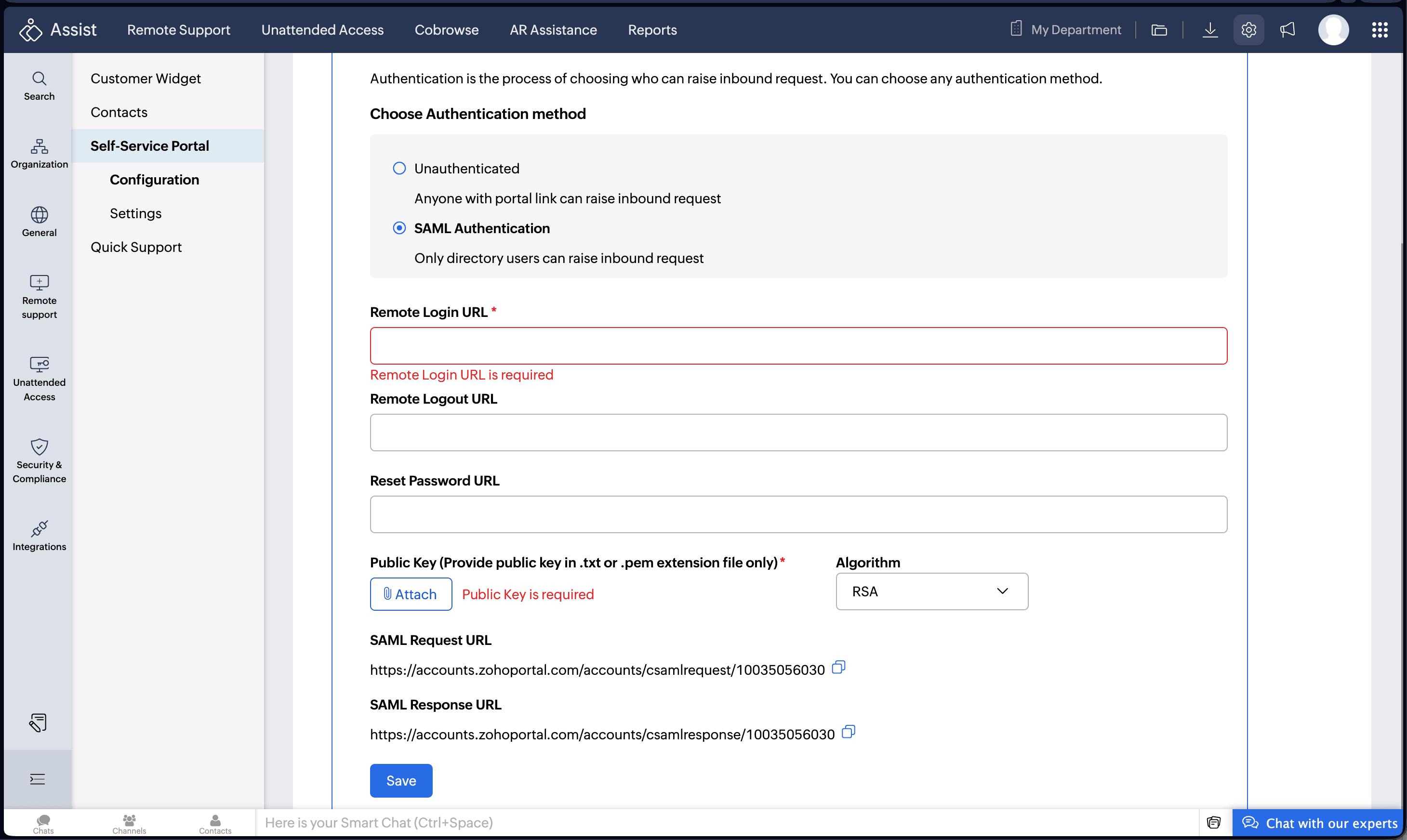The height and width of the screenshot is (840, 1407).
Task: Expand the Algorithm RSA dropdown
Action: coord(931,591)
